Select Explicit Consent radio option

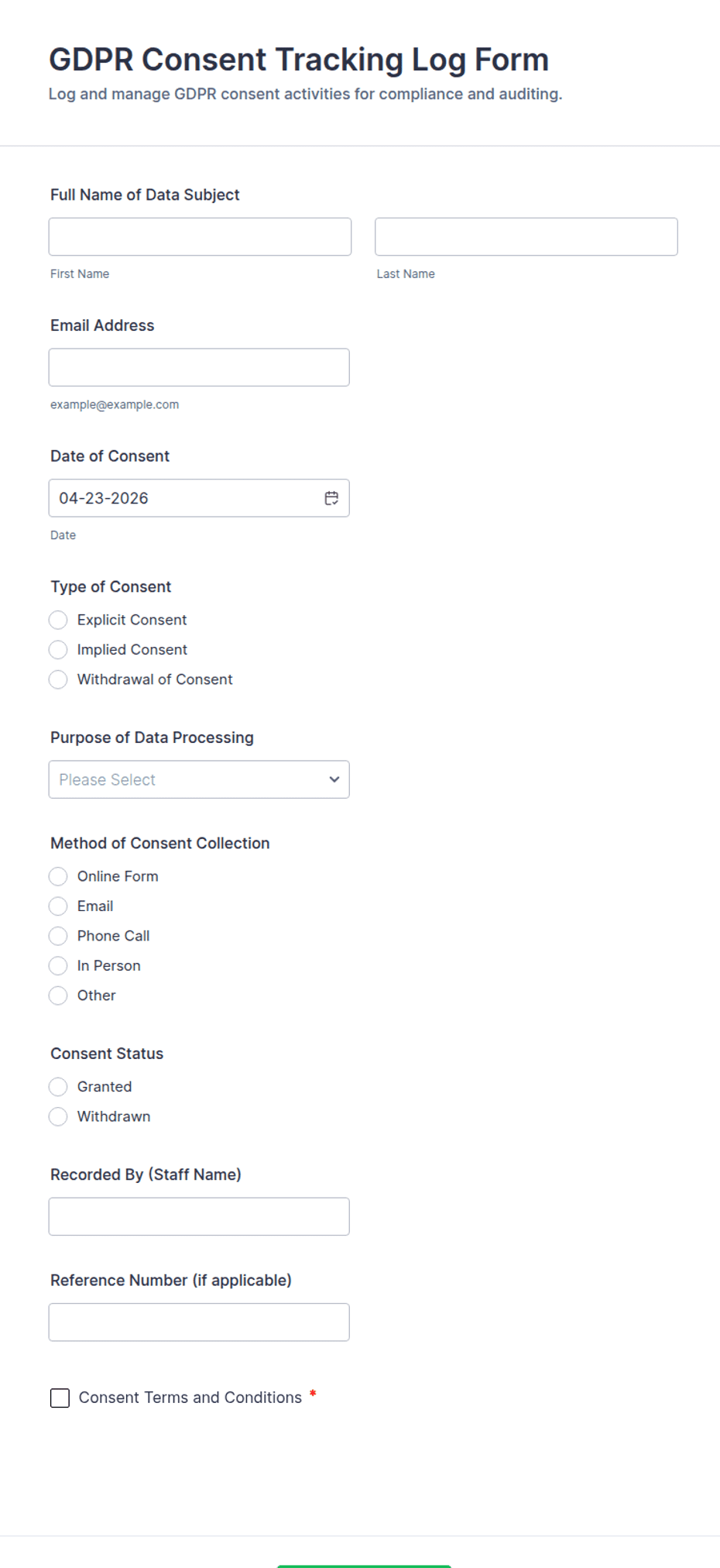pyautogui.click(x=58, y=620)
